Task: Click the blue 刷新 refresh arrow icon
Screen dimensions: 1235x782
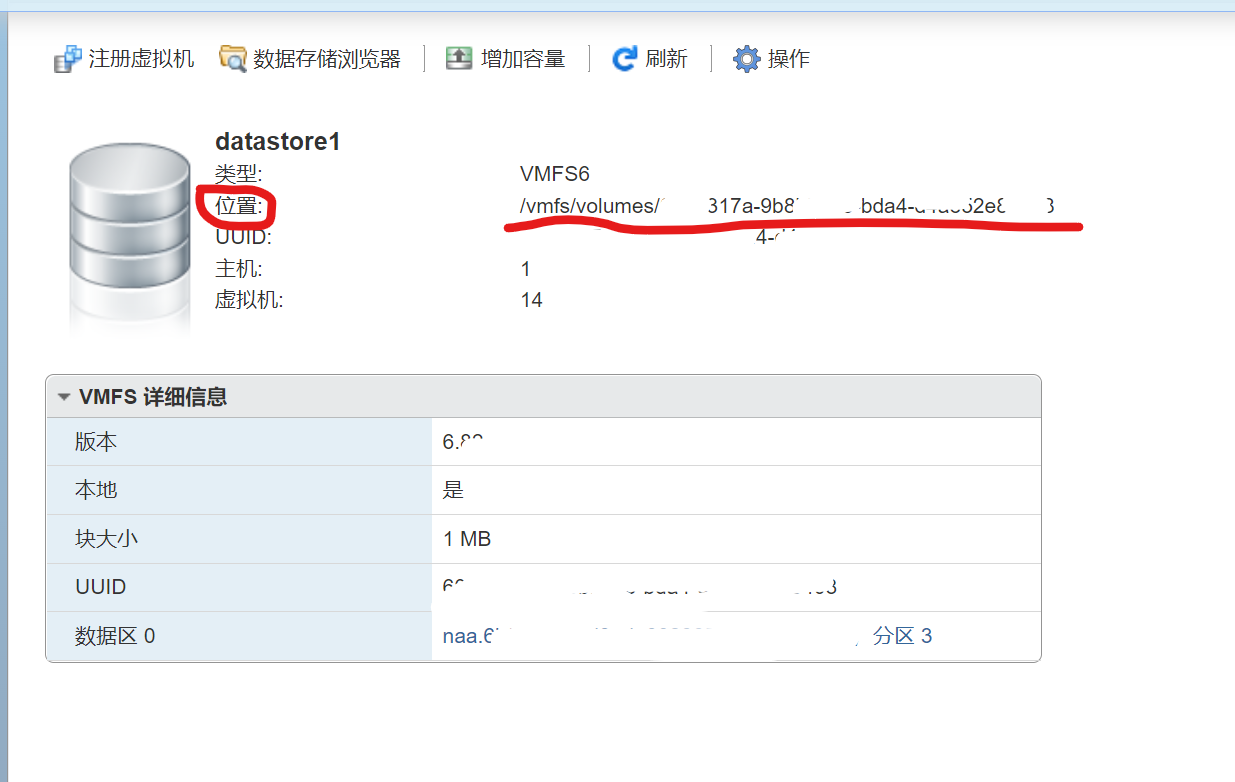Action: pyautogui.click(x=625, y=59)
